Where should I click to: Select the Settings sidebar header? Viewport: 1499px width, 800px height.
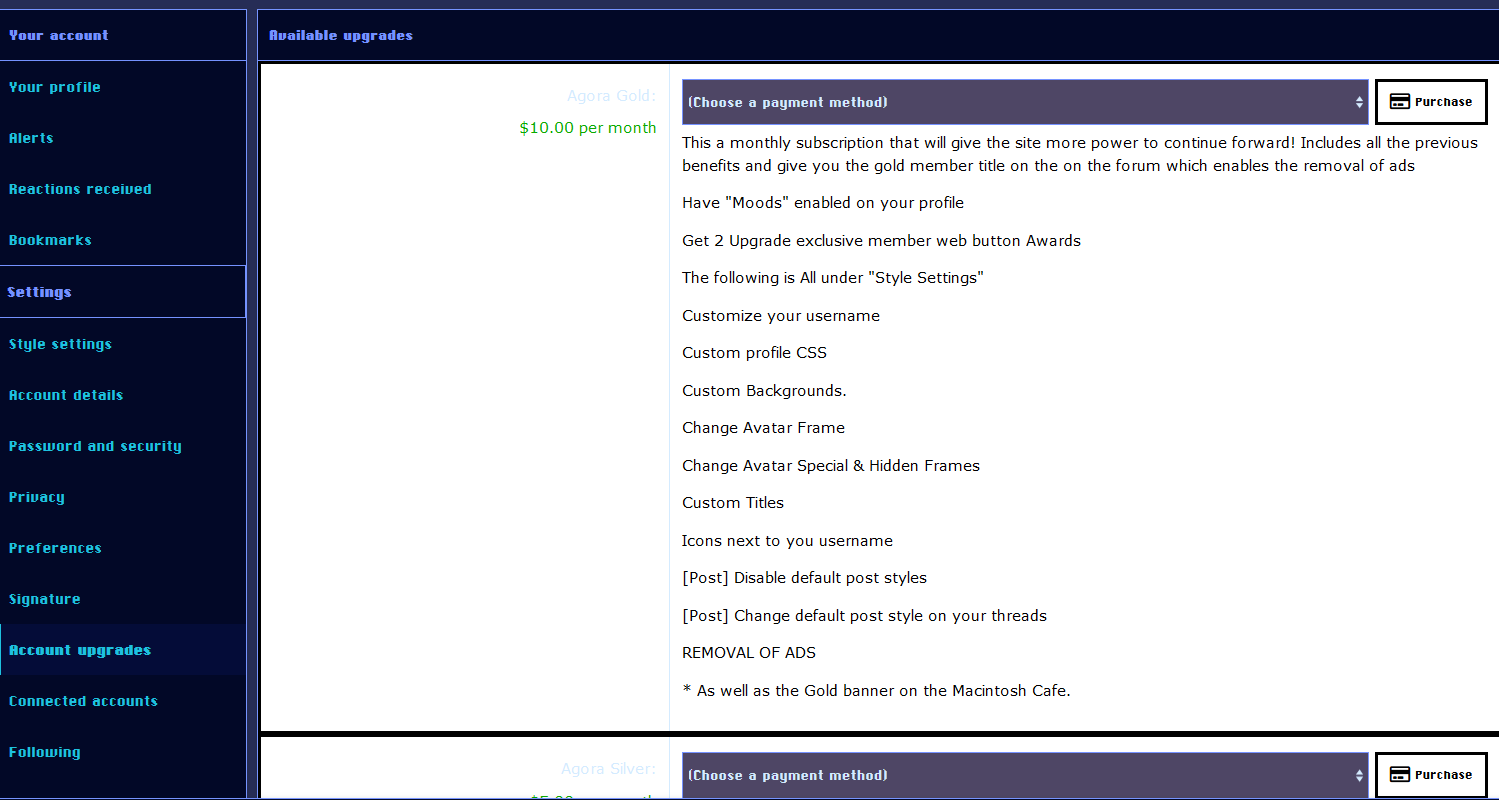[x=40, y=292]
